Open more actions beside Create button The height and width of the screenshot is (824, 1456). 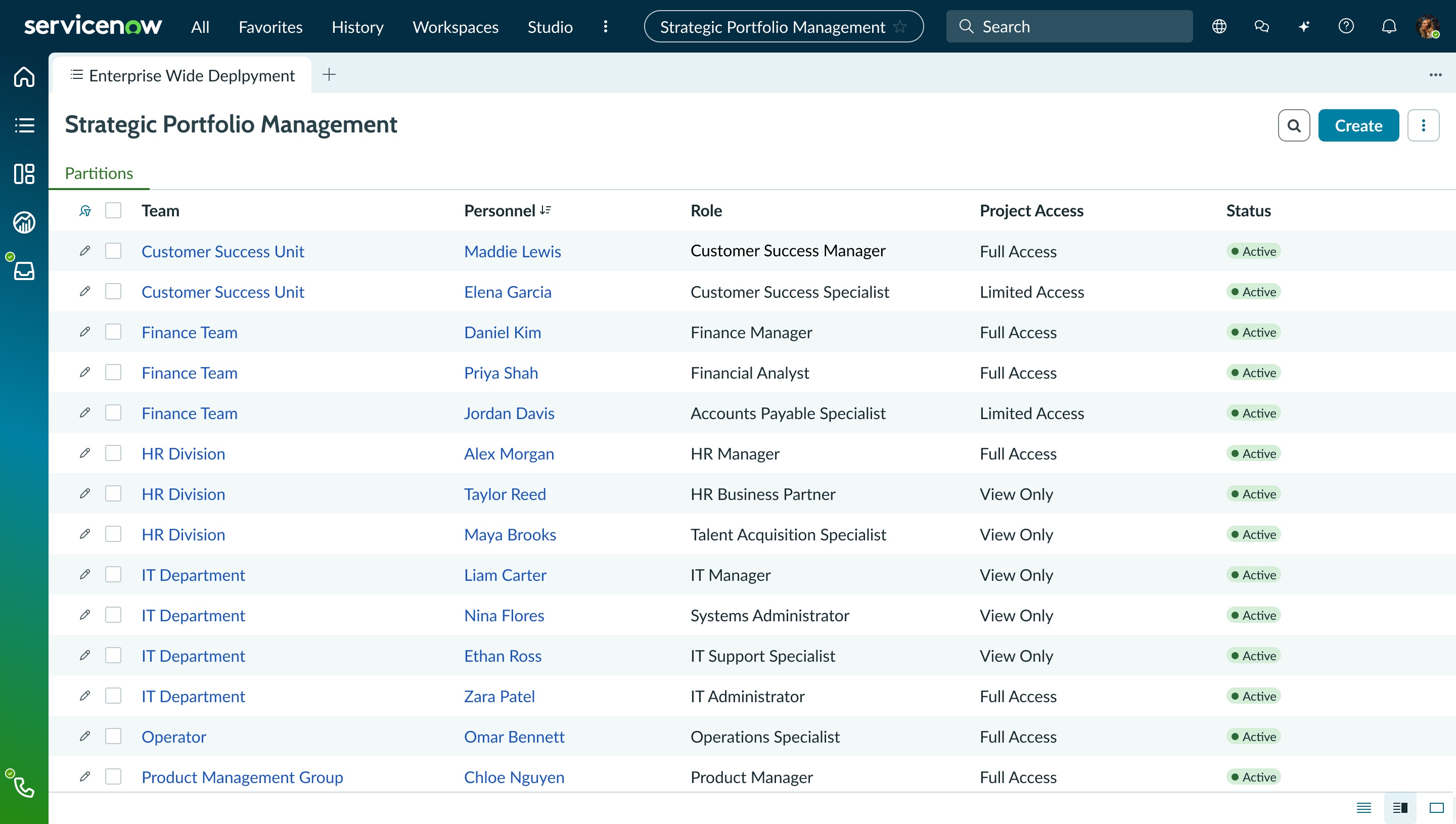pos(1423,126)
